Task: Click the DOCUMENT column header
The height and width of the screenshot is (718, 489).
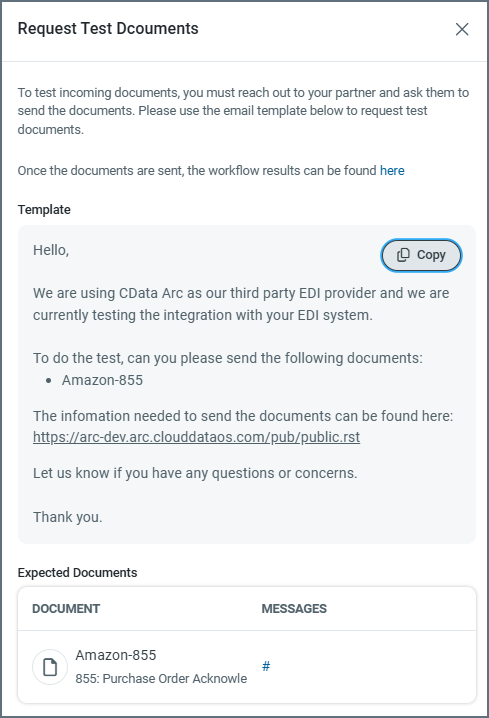Action: tap(66, 609)
